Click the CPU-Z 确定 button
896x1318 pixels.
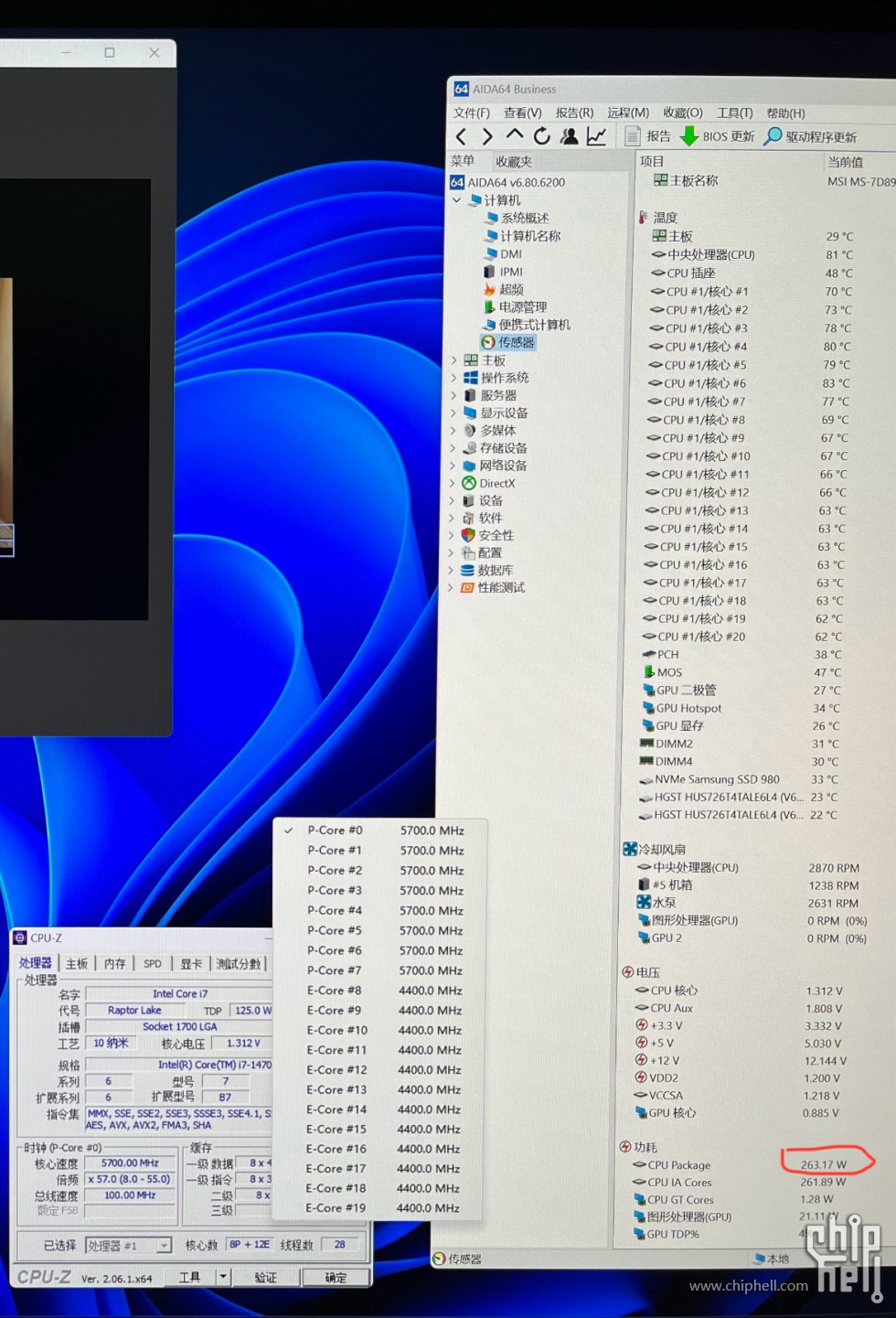pos(336,1278)
